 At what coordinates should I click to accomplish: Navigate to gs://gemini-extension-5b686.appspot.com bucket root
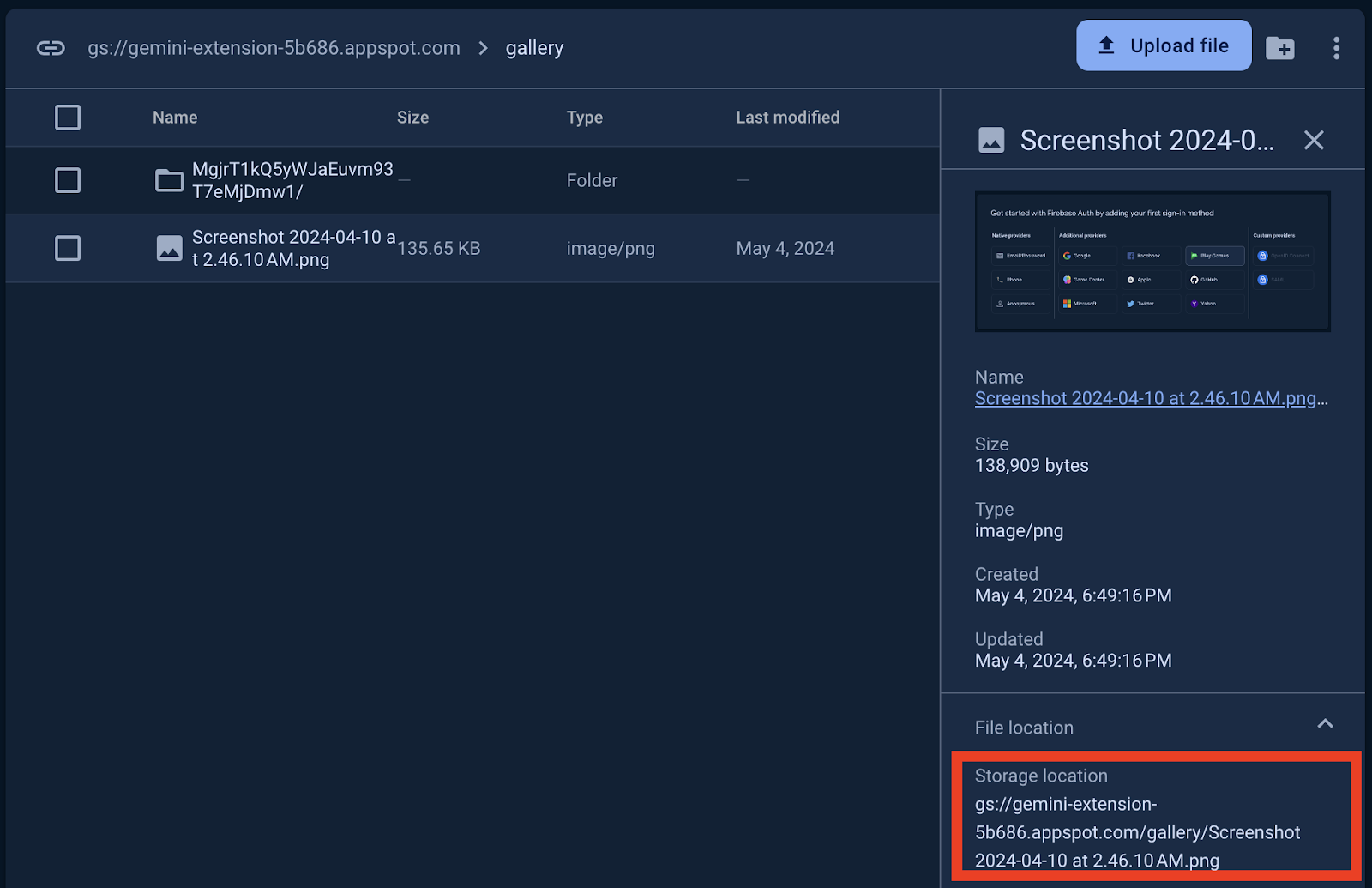(274, 48)
